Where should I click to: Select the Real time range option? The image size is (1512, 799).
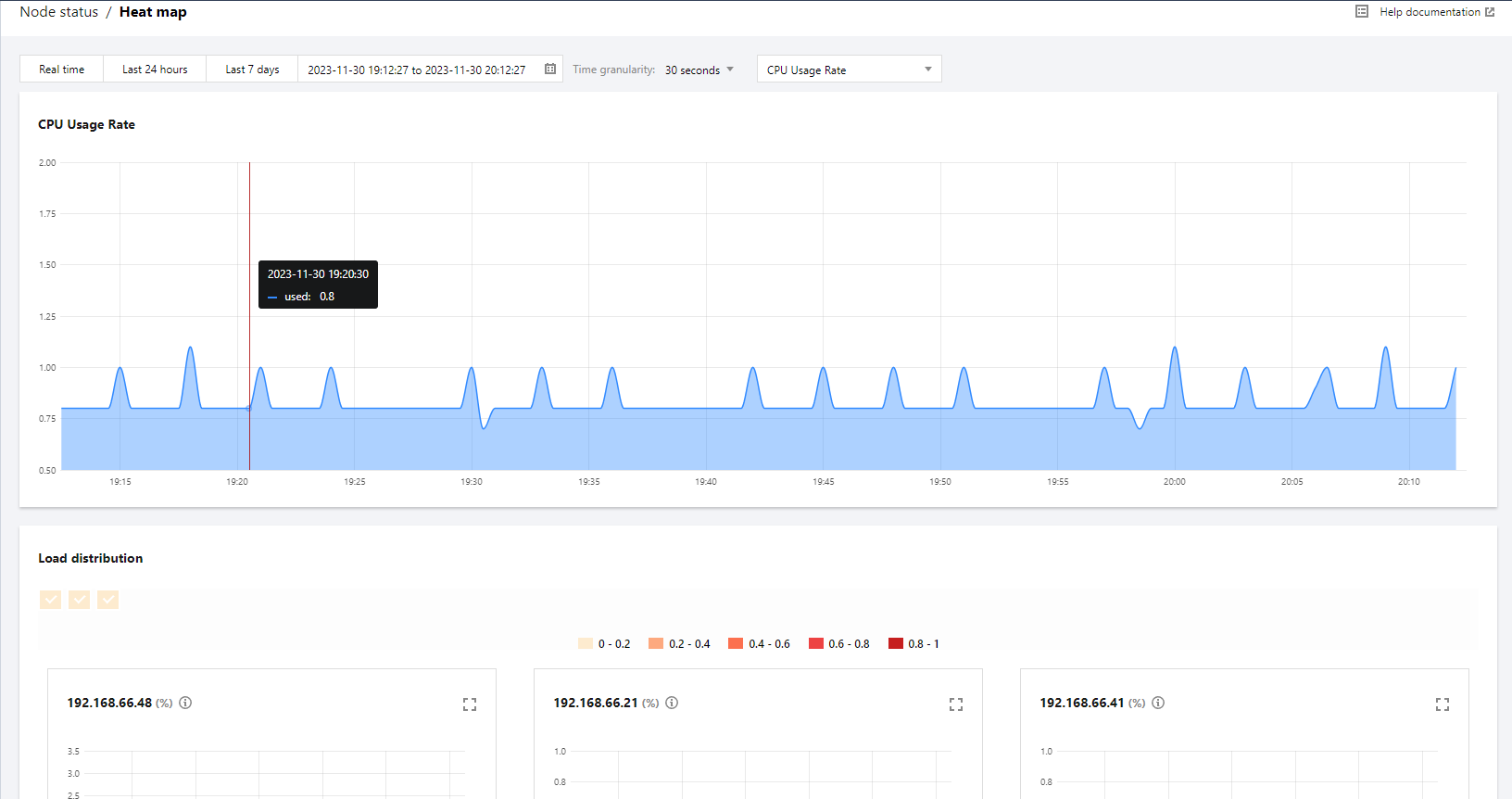pos(61,70)
